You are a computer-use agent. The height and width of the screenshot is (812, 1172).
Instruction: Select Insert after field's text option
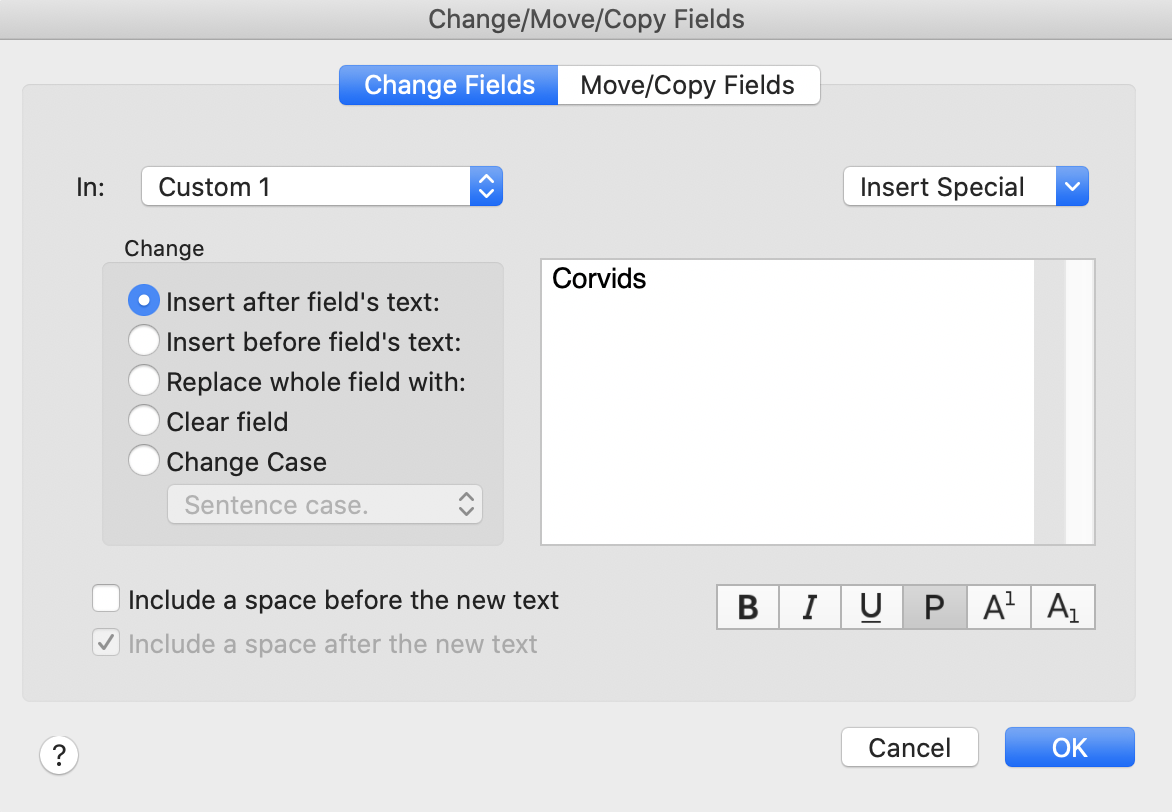144,300
